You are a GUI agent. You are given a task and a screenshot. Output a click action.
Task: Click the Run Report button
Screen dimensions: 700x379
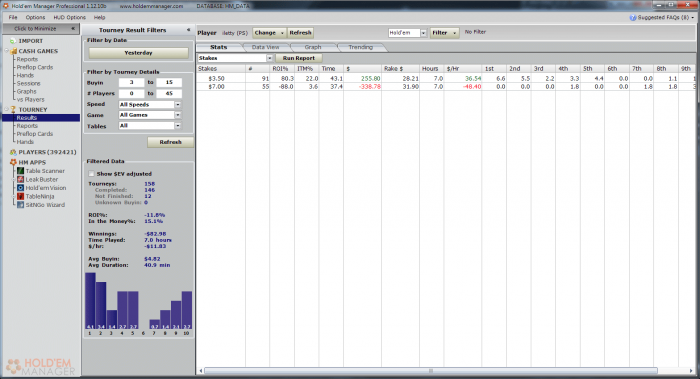click(x=299, y=58)
